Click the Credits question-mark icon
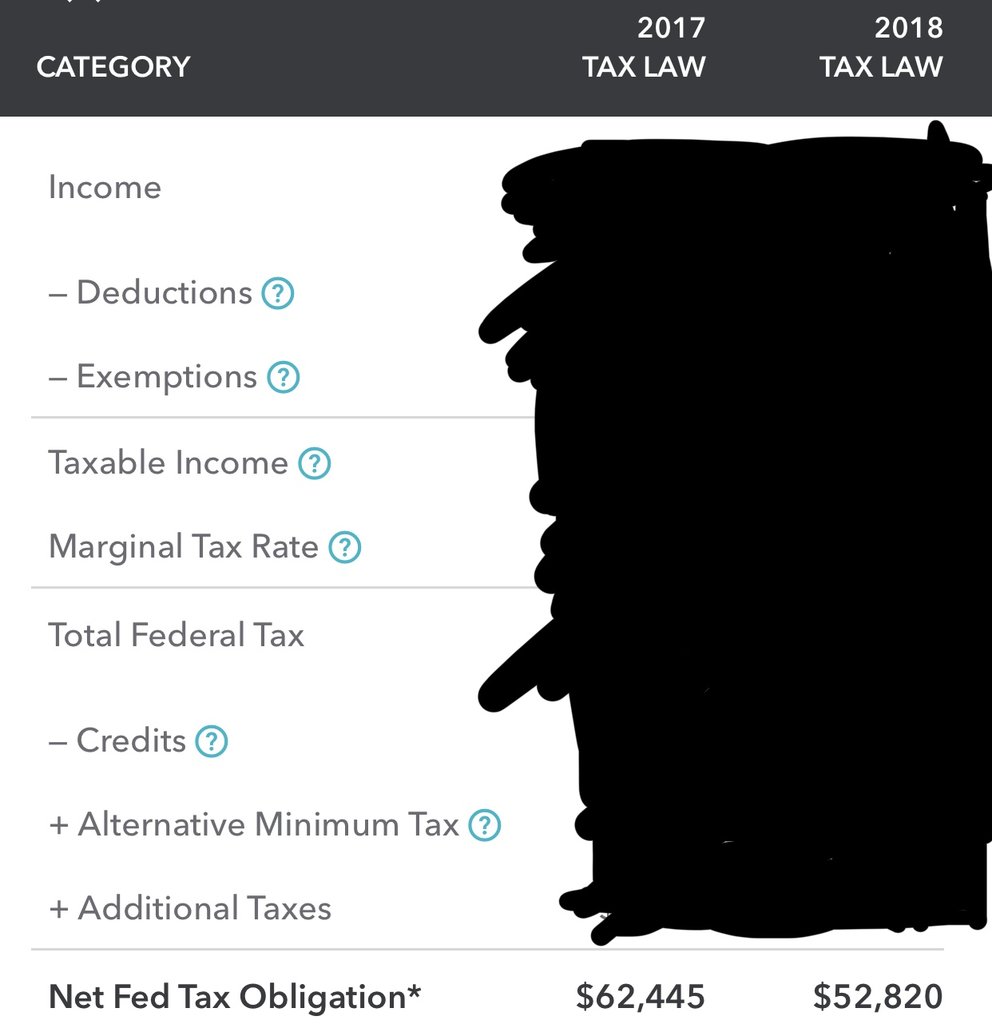 pyautogui.click(x=211, y=742)
